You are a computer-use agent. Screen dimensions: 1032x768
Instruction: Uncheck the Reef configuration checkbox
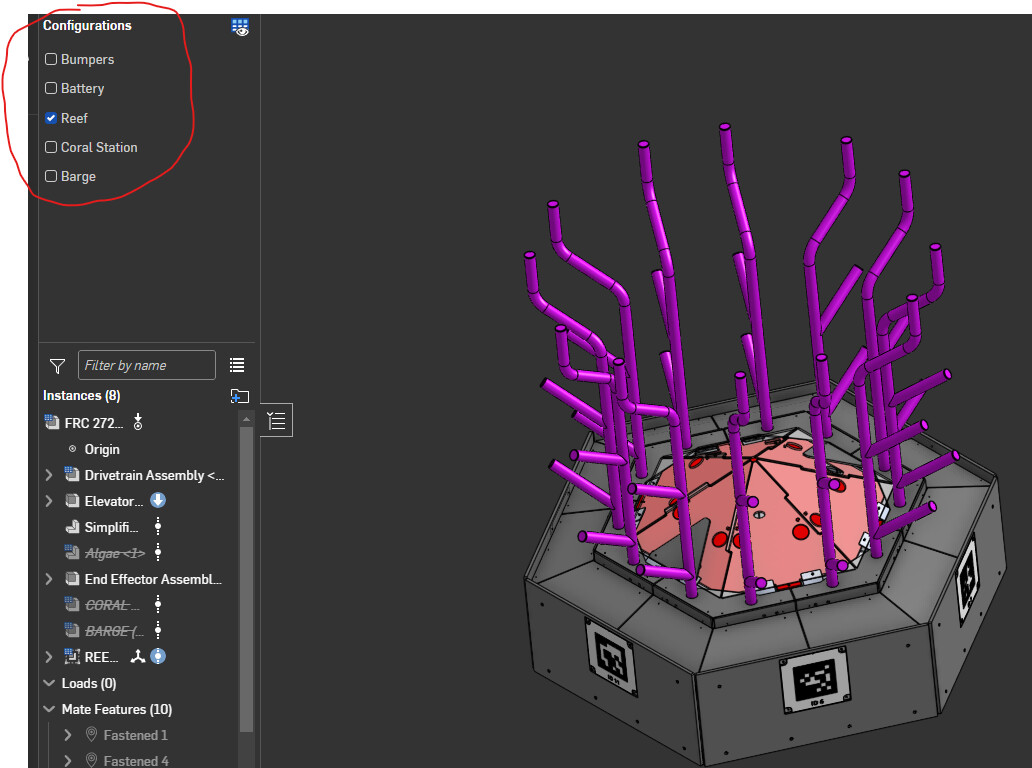[51, 118]
